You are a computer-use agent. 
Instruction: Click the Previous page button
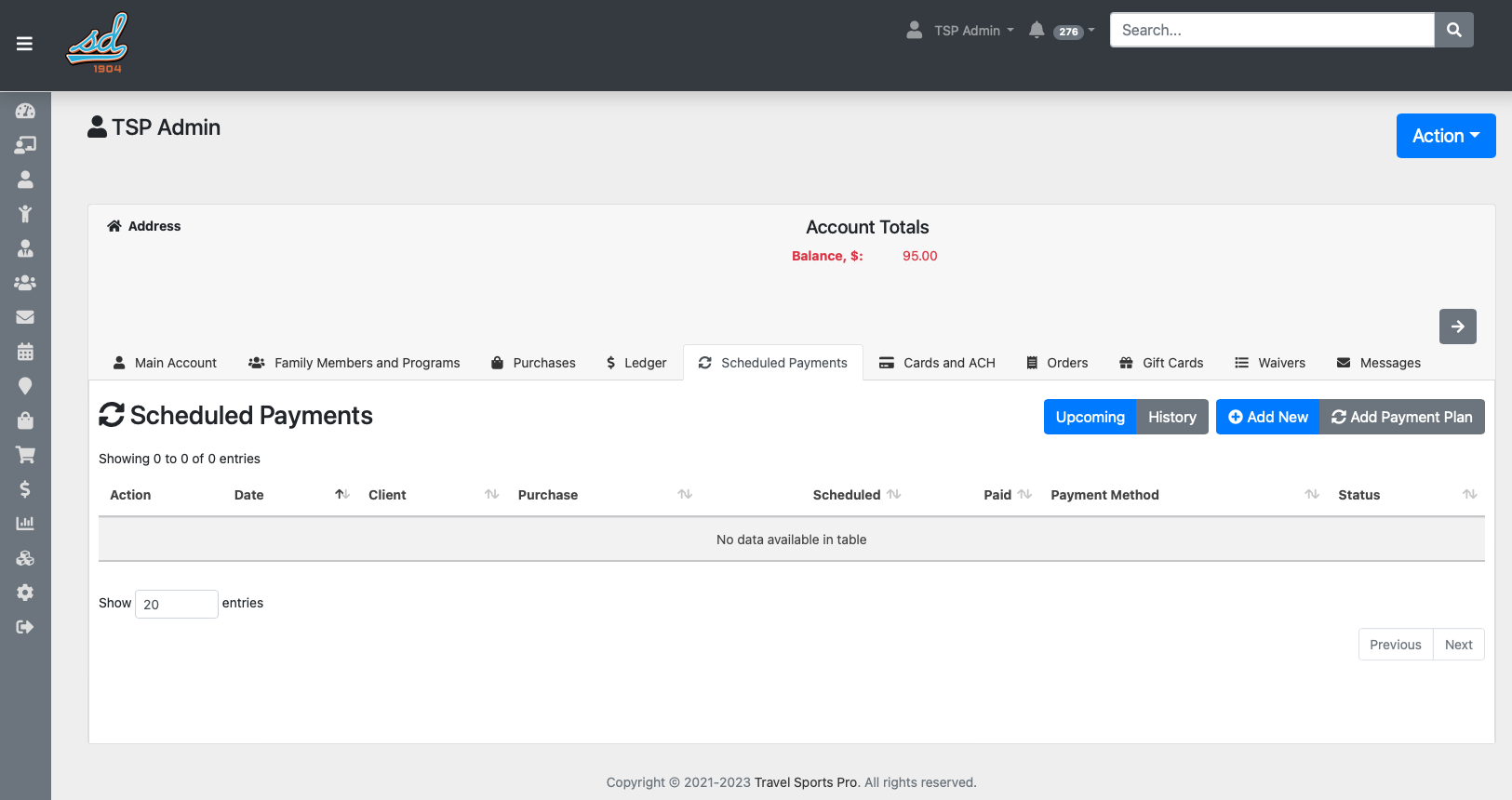[1396, 645]
